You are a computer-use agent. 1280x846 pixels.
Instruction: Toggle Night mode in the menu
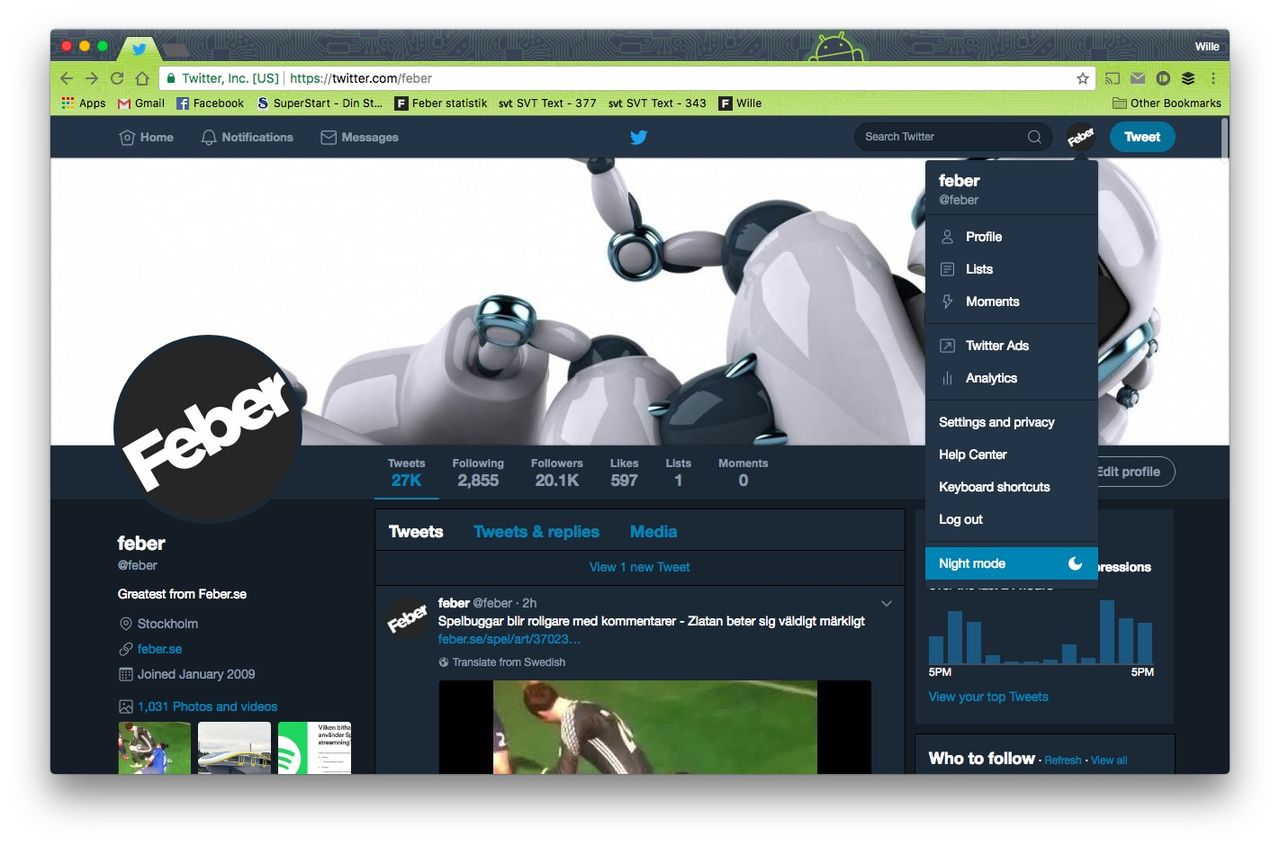[1010, 563]
